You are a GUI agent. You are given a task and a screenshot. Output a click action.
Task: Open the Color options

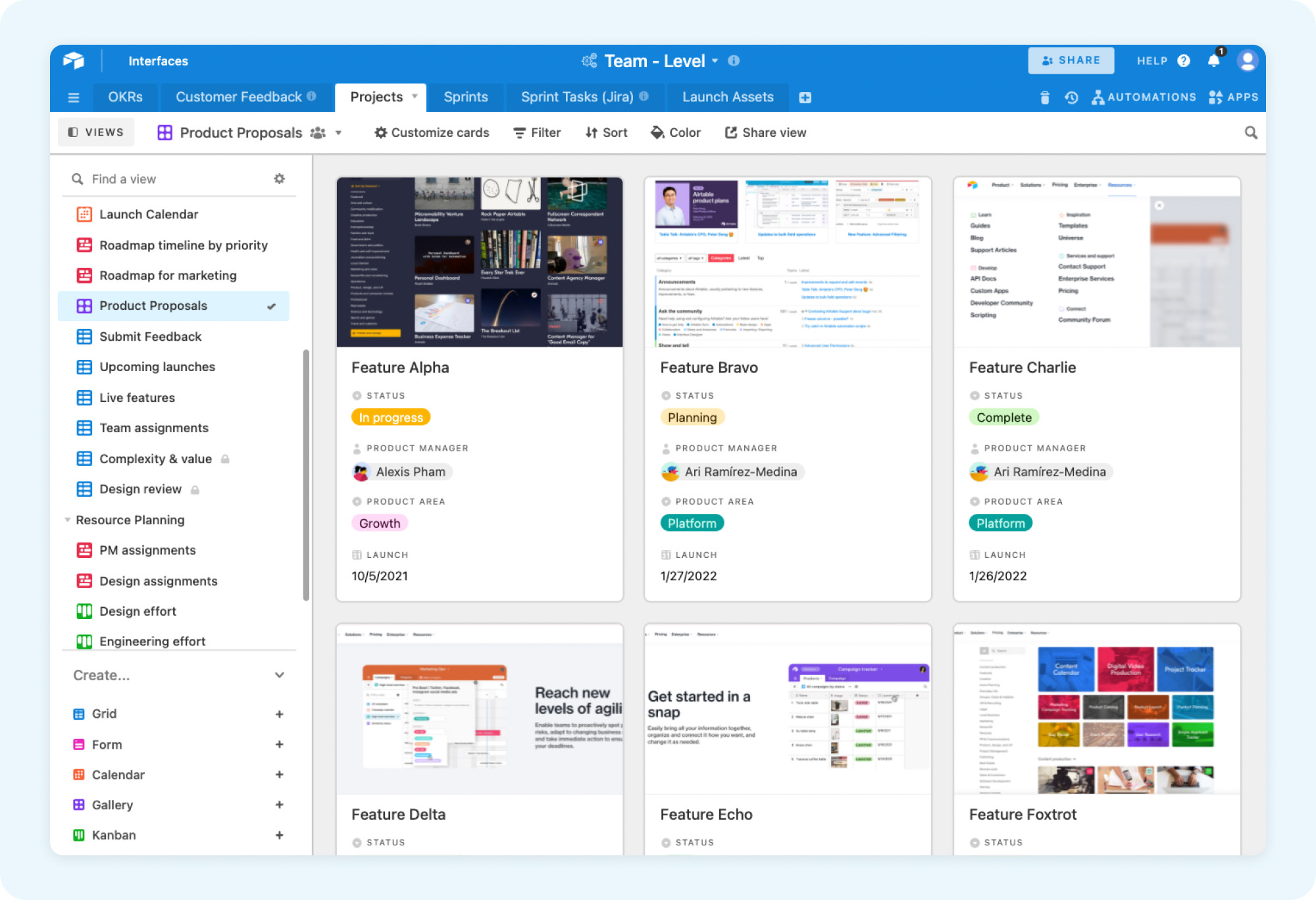pos(676,133)
